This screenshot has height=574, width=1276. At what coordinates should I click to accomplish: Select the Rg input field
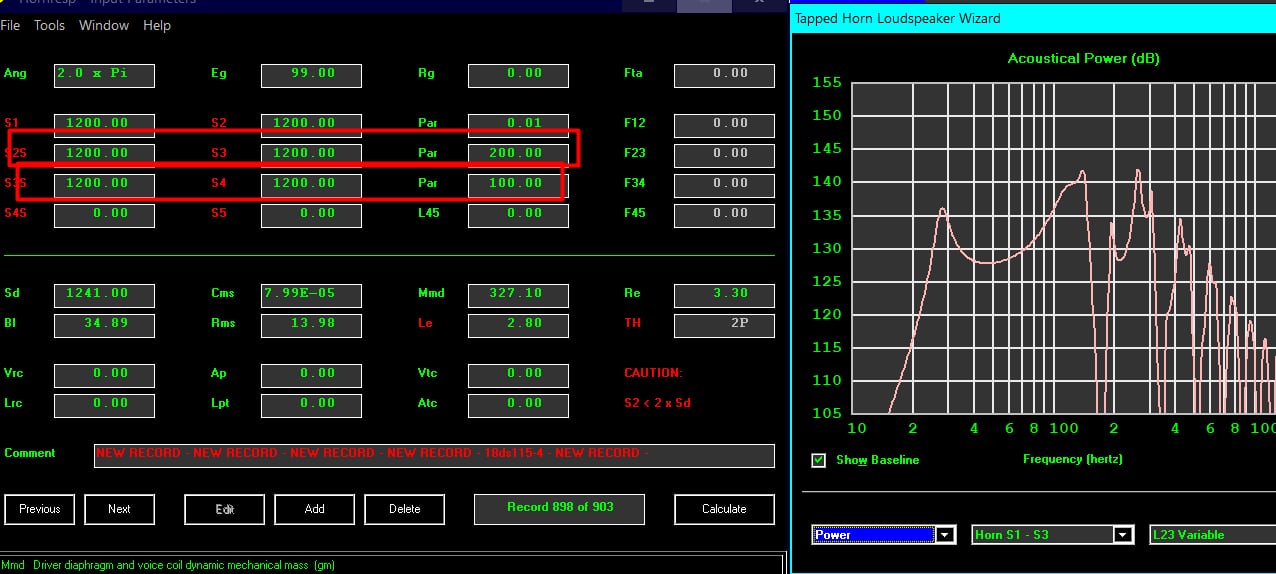pos(518,75)
